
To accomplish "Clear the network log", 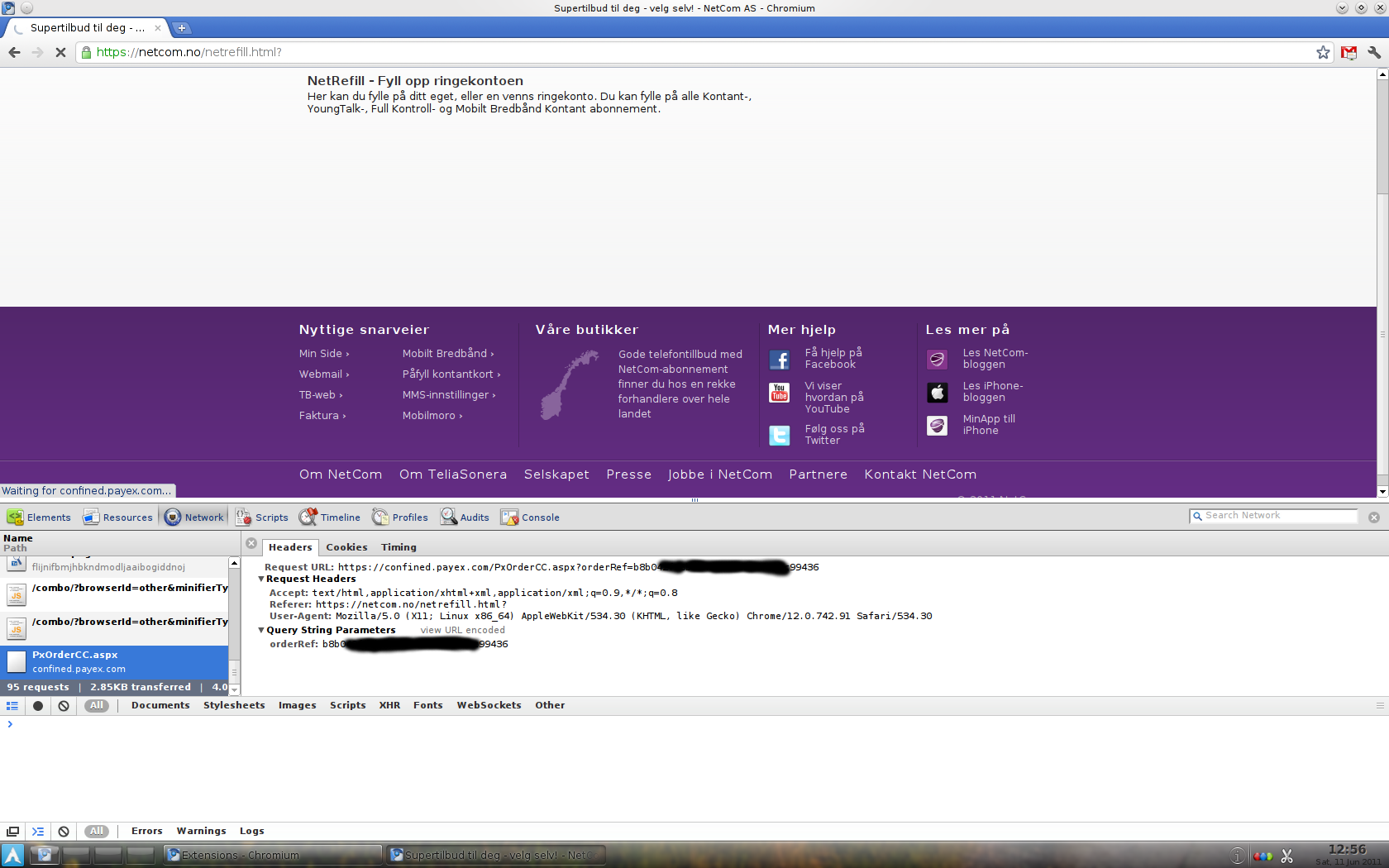I will click(64, 706).
